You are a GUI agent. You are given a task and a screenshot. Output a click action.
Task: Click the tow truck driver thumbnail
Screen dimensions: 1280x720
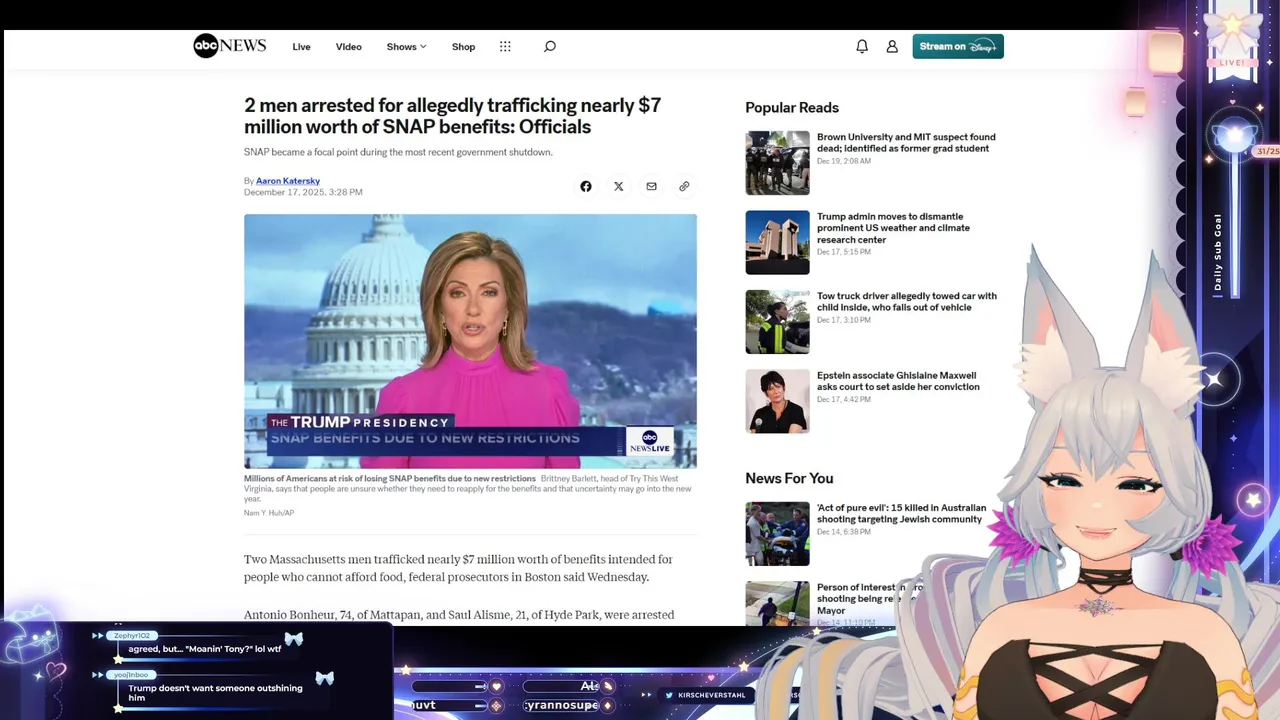click(777, 322)
